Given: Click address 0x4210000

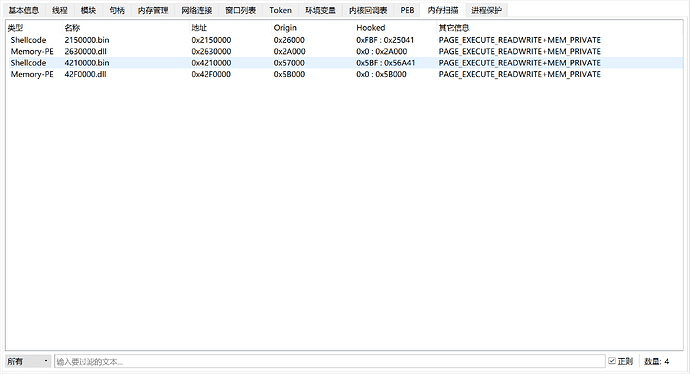Looking at the screenshot, I should tap(211, 63).
